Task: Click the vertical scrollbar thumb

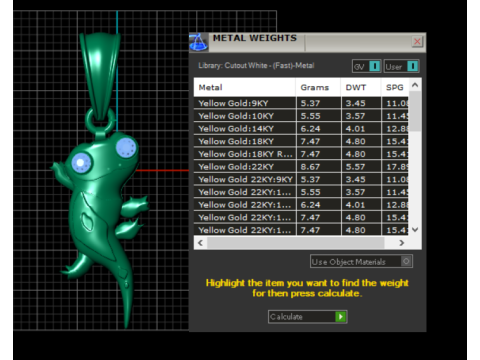Action: [x=415, y=111]
